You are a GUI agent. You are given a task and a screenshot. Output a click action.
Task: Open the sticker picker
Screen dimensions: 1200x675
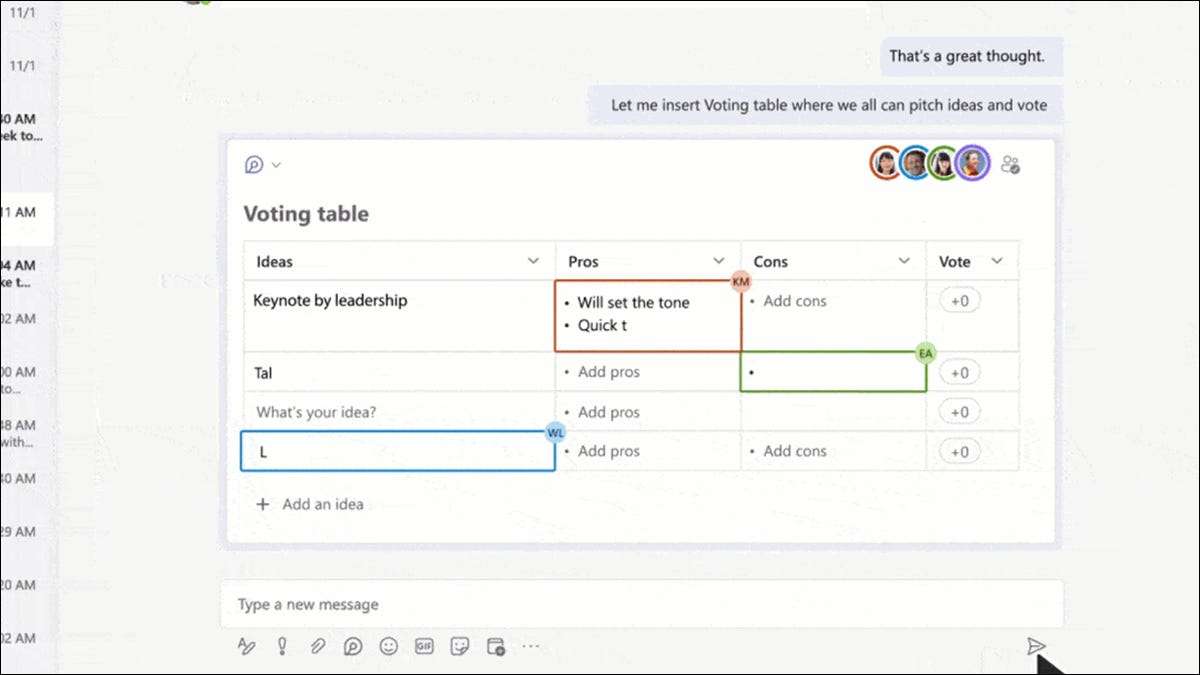[460, 646]
